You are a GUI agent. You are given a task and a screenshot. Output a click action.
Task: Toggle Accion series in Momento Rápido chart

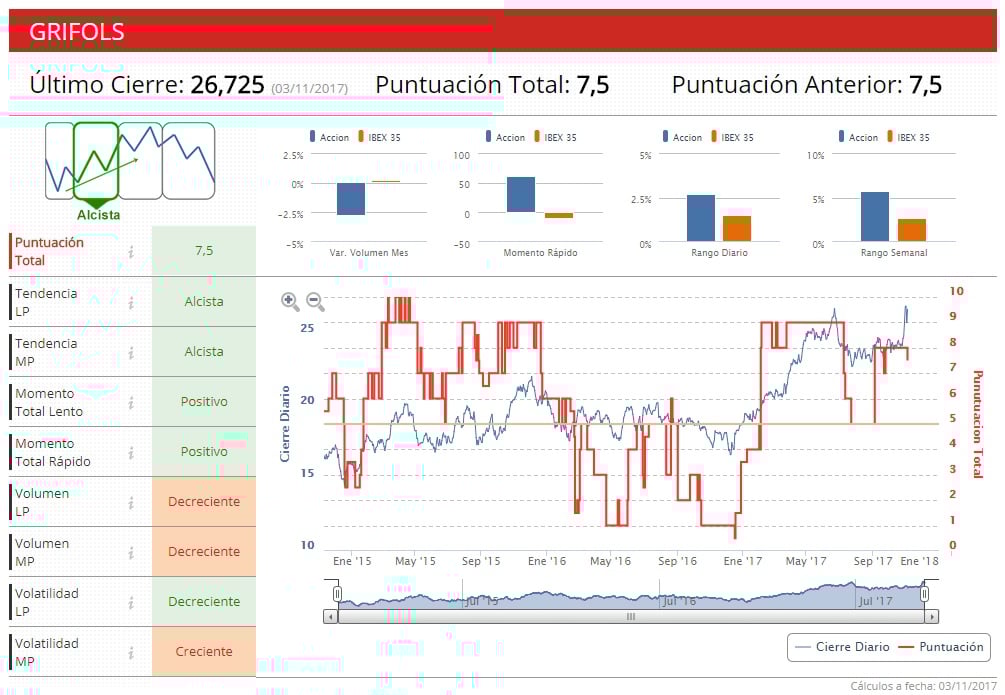click(x=505, y=137)
